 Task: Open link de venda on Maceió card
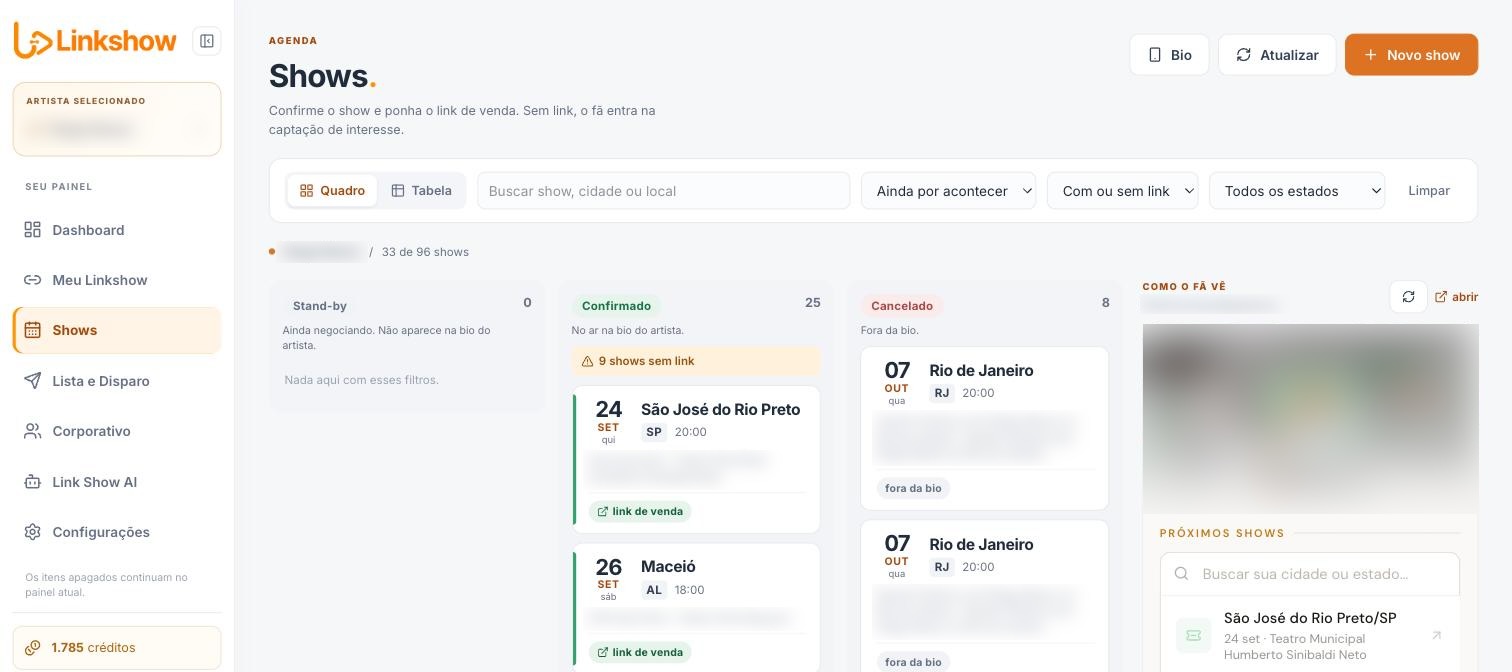(x=640, y=652)
